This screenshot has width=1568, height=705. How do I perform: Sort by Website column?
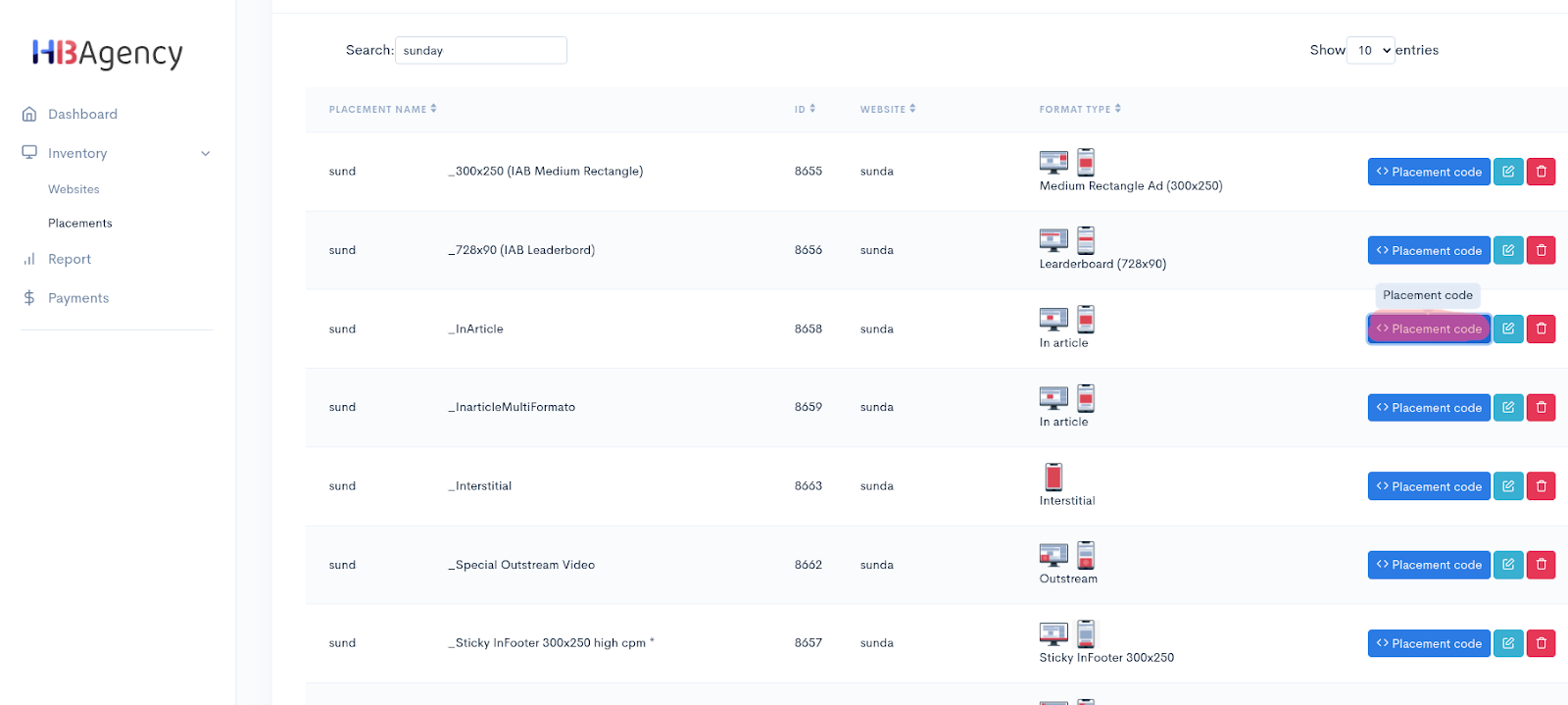(x=888, y=109)
